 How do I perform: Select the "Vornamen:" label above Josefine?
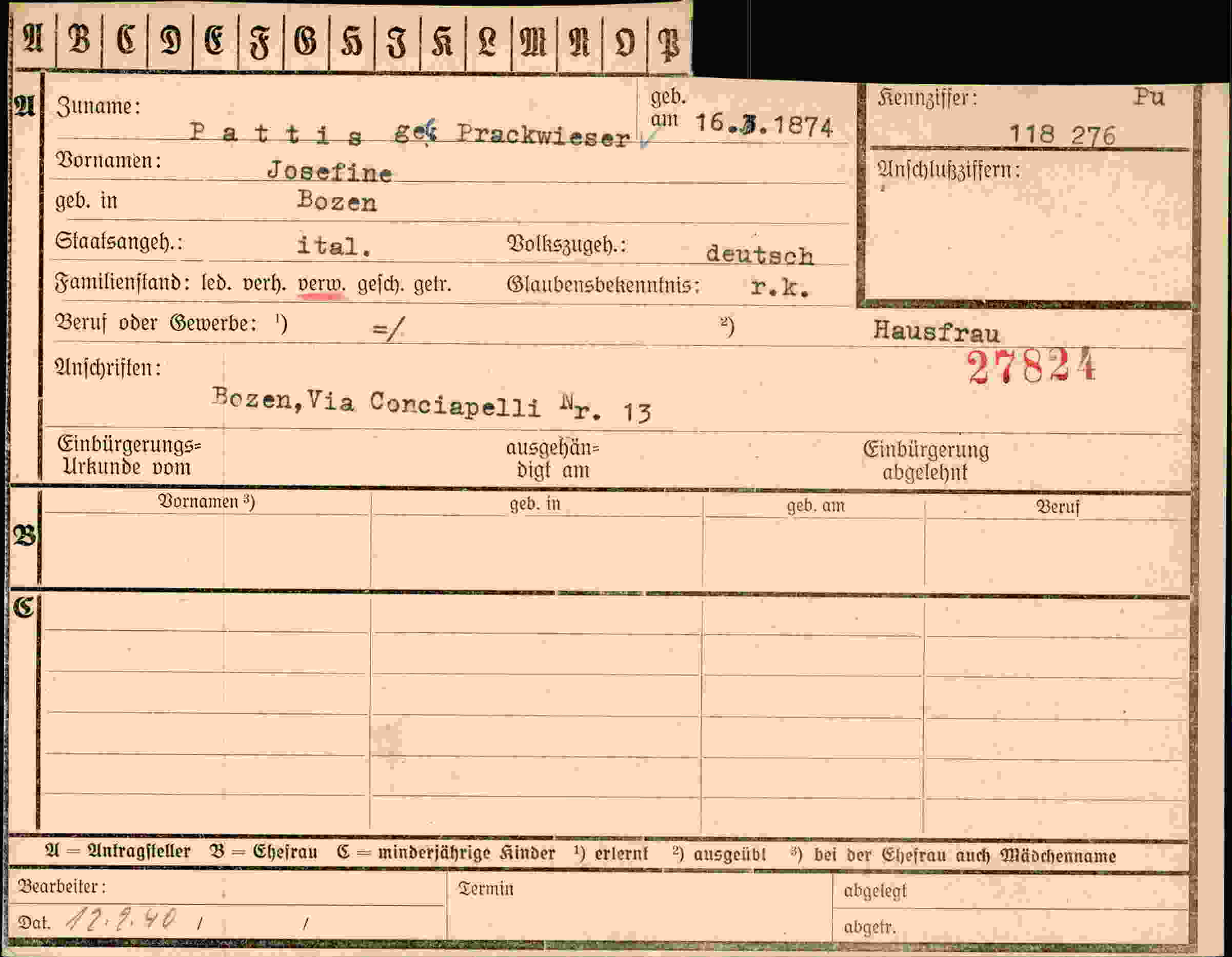[108, 160]
